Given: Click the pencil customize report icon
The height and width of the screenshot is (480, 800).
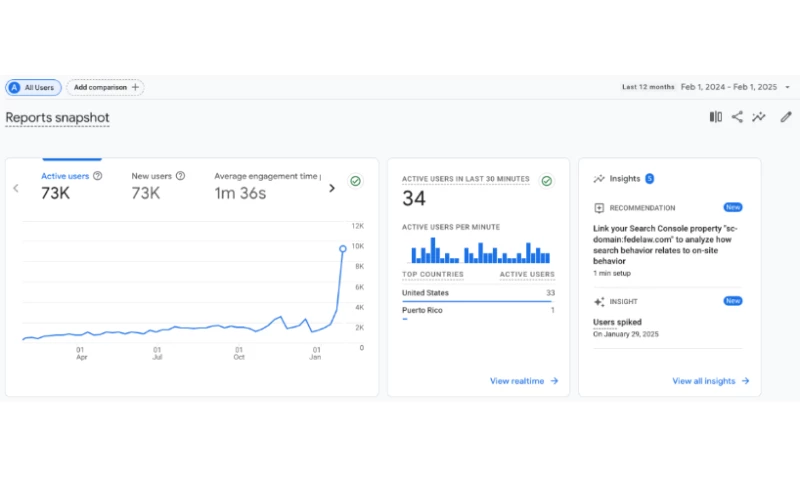Looking at the screenshot, I should click(x=786, y=117).
